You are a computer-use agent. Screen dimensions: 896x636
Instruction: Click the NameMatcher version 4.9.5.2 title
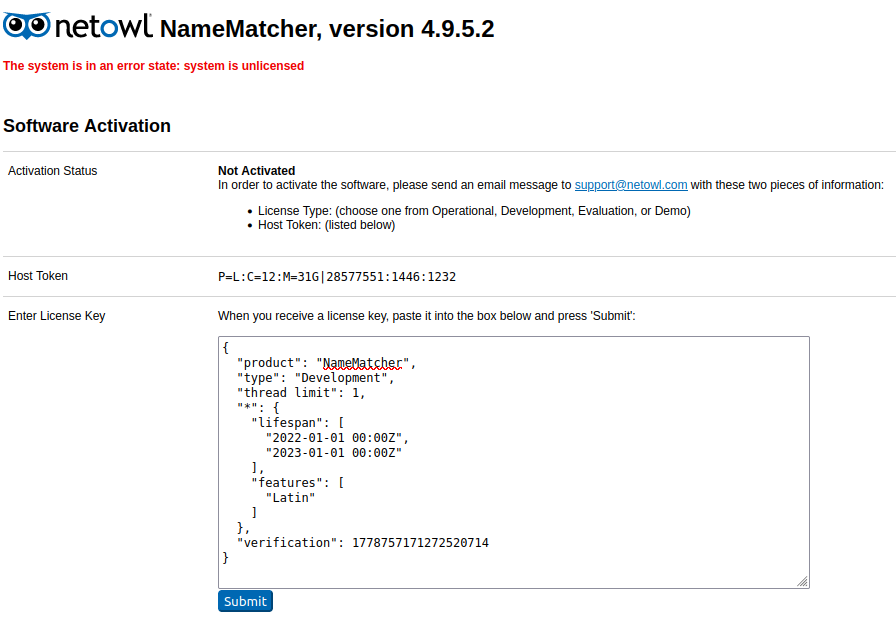[x=327, y=29]
